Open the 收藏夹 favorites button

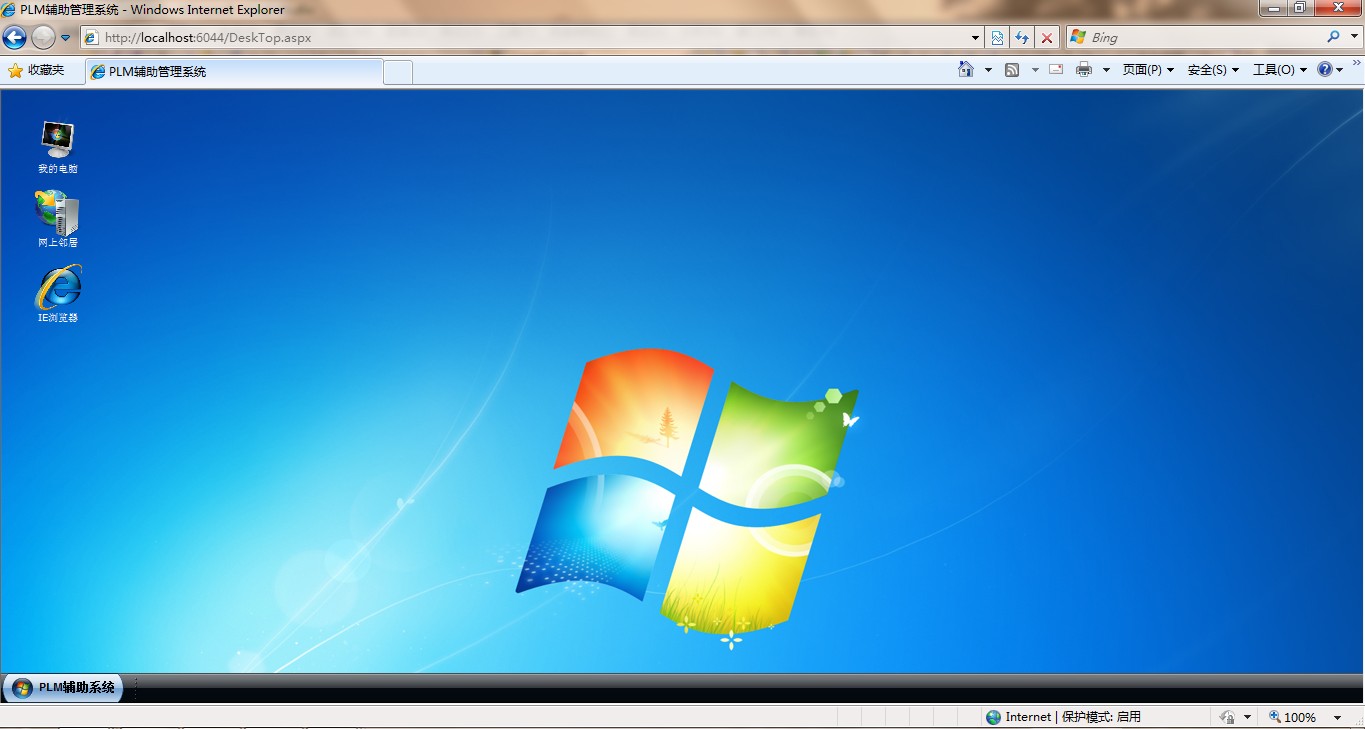tap(36, 70)
